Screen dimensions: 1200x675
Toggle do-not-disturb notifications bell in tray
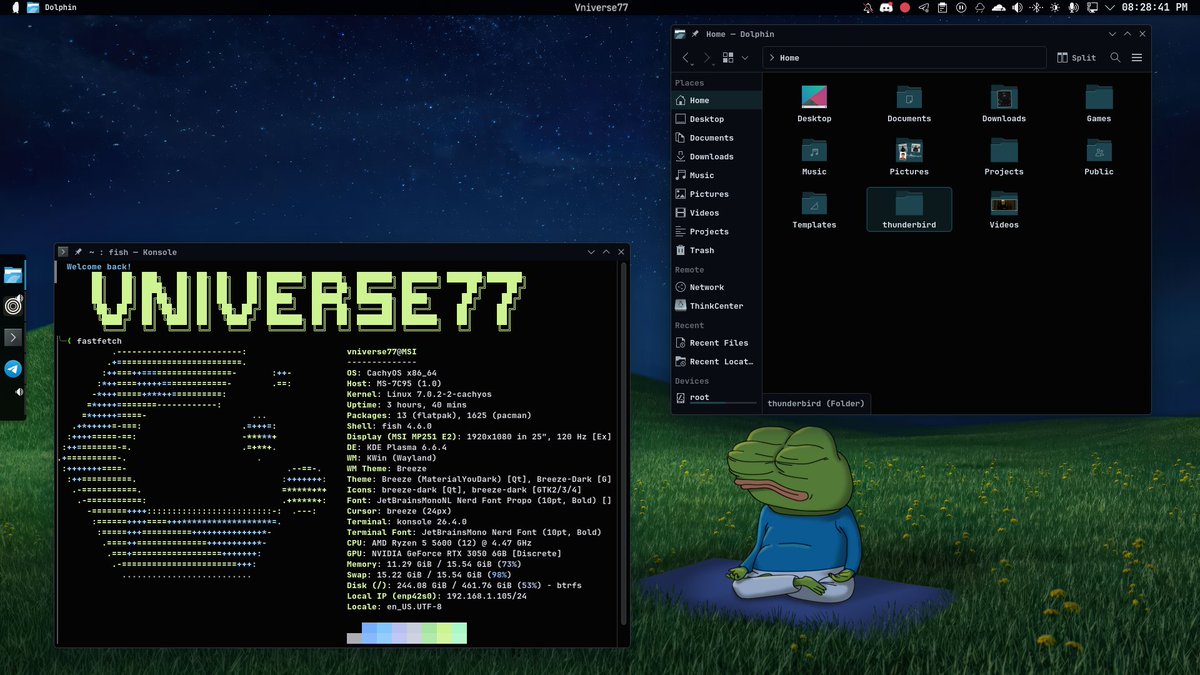[867, 7]
